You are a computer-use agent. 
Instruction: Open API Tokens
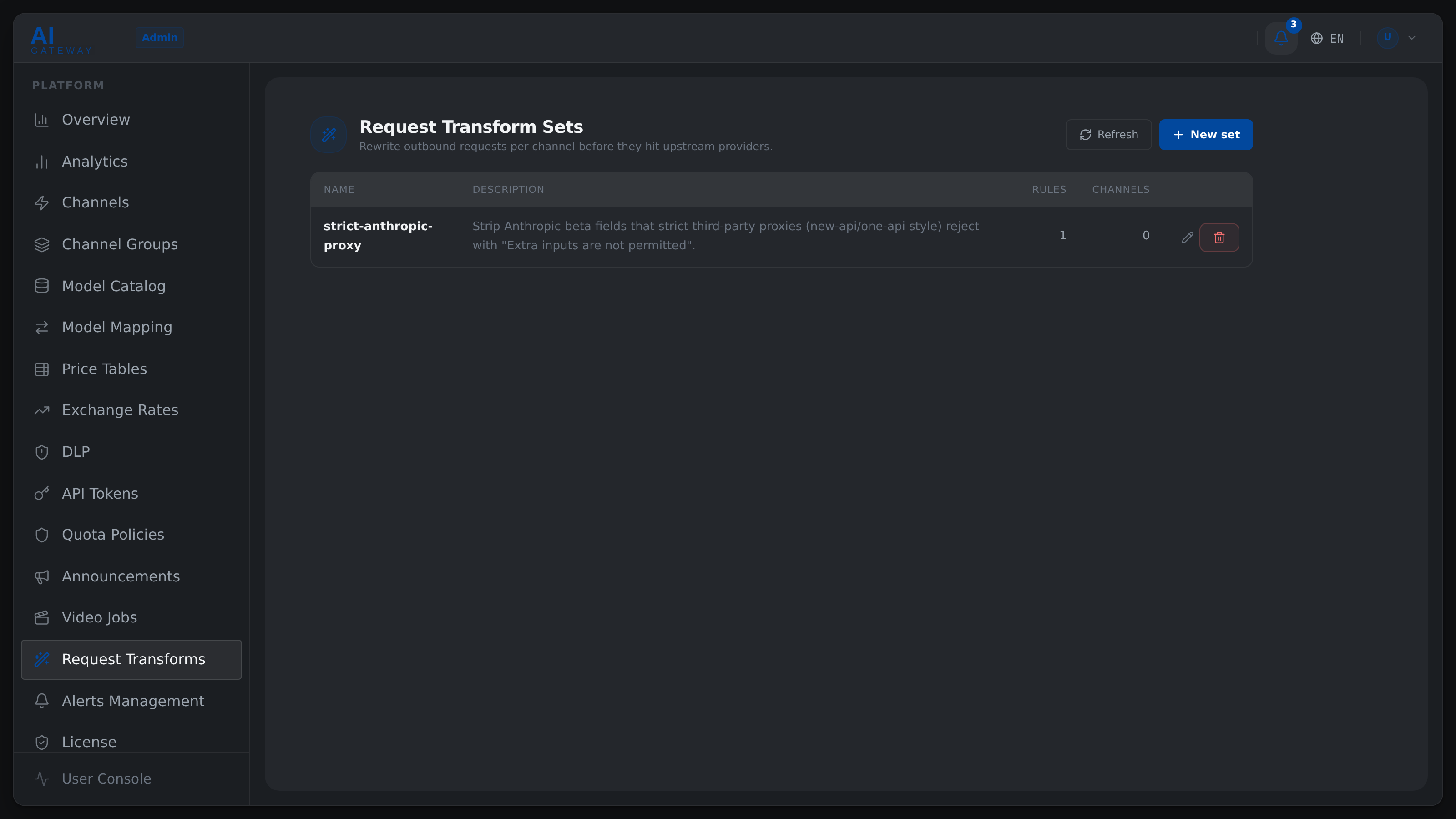131,493
